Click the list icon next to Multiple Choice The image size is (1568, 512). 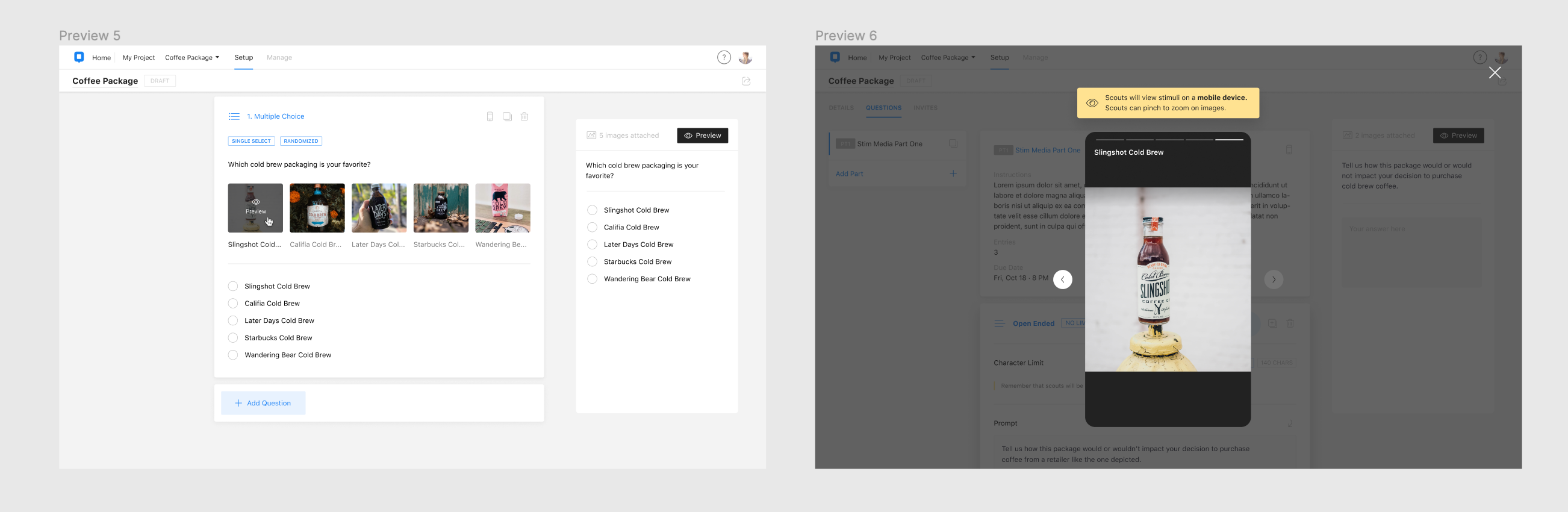point(234,116)
